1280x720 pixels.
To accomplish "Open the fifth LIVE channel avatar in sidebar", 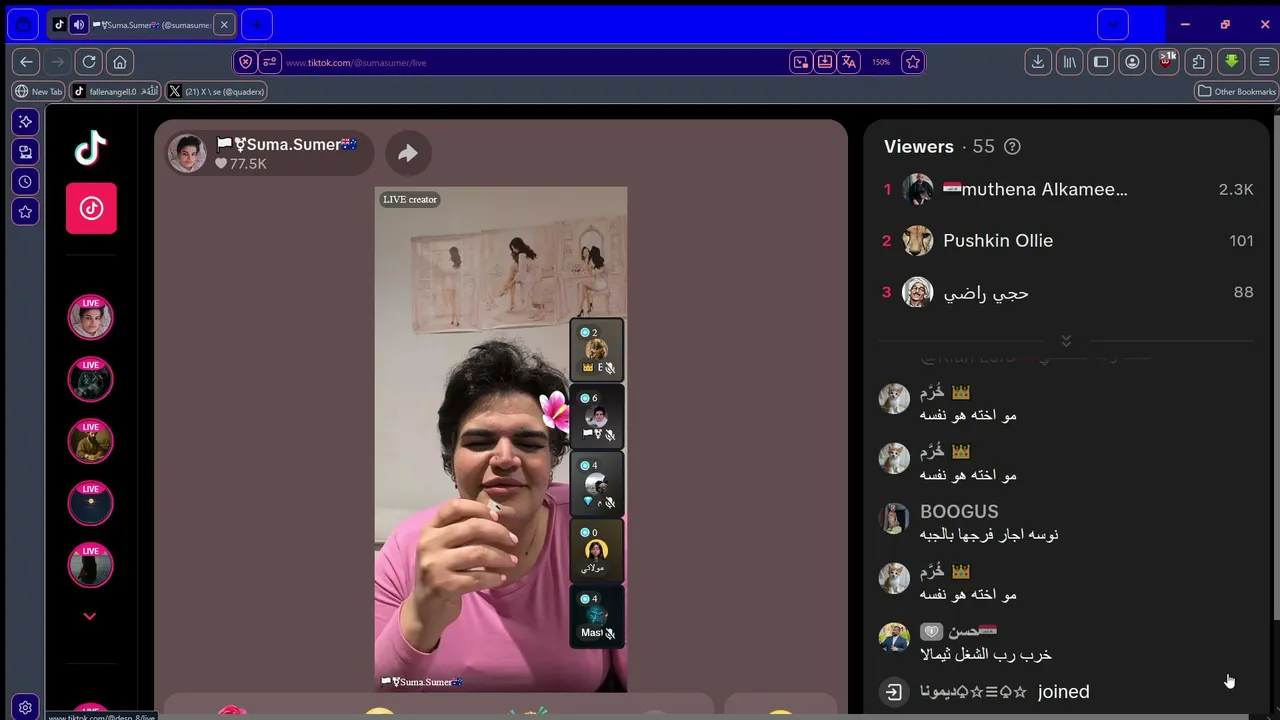I will tap(90, 566).
